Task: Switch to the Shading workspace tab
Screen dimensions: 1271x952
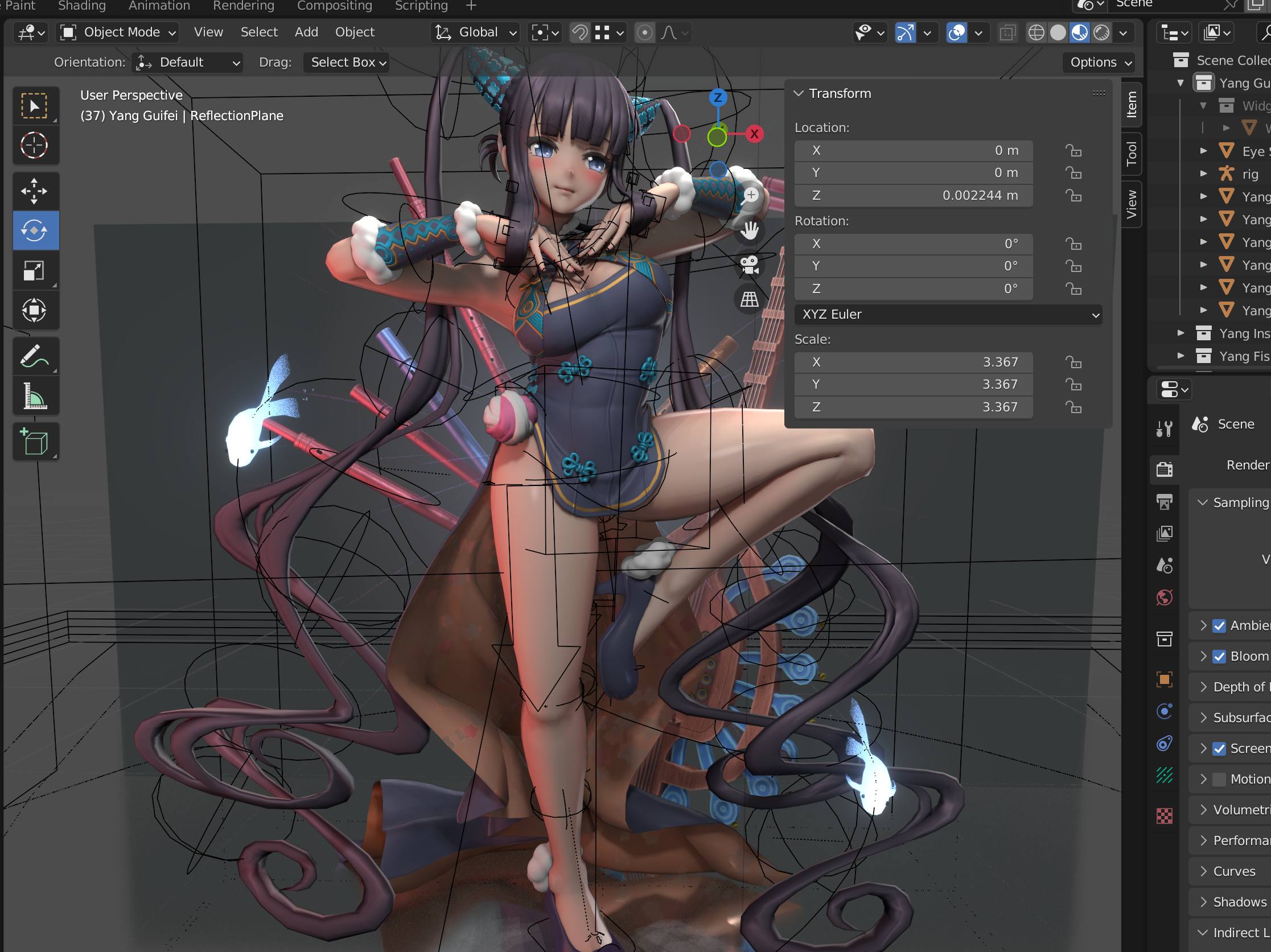Action: [x=82, y=6]
